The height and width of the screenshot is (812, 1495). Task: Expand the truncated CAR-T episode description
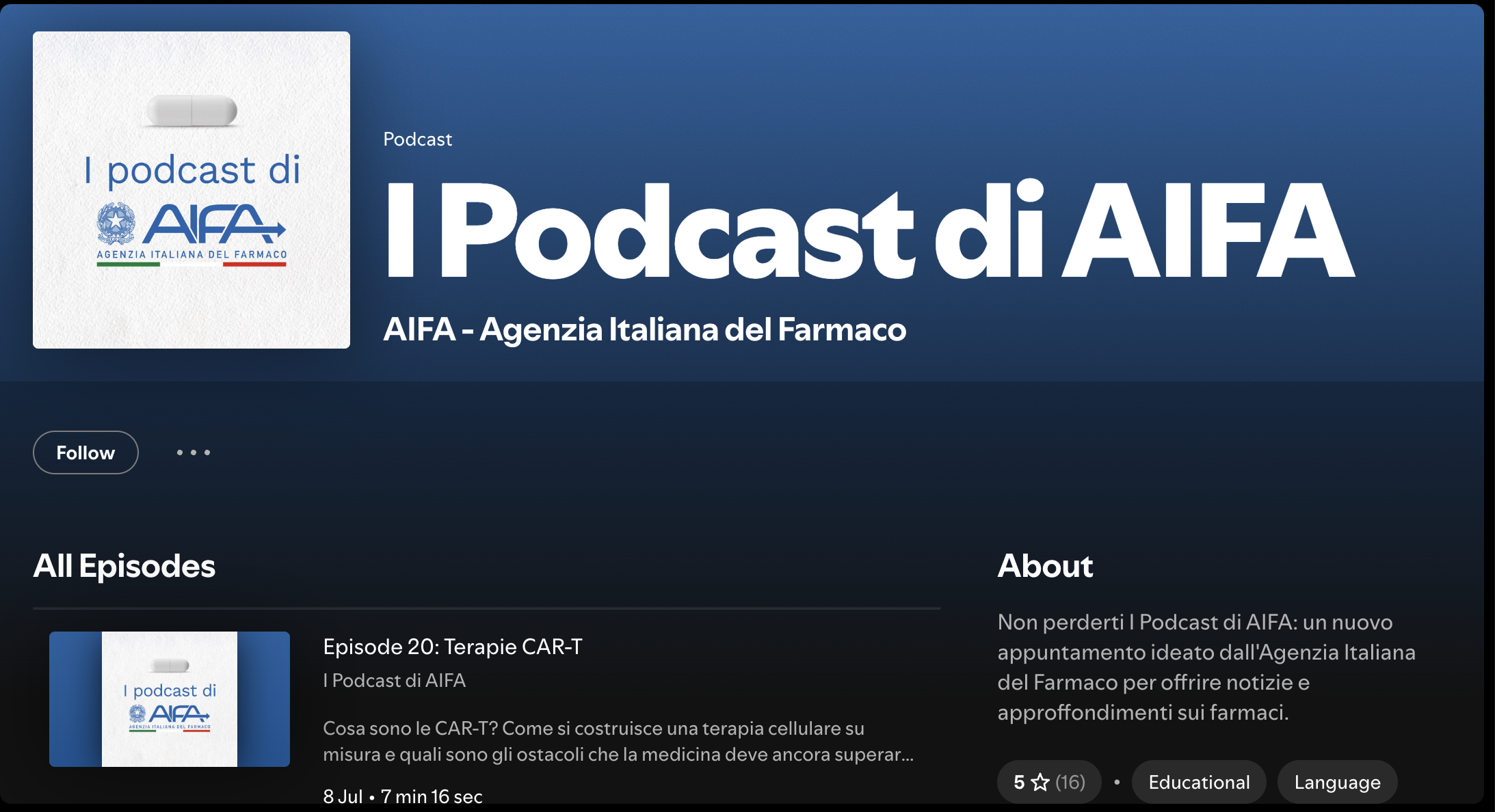[x=618, y=741]
